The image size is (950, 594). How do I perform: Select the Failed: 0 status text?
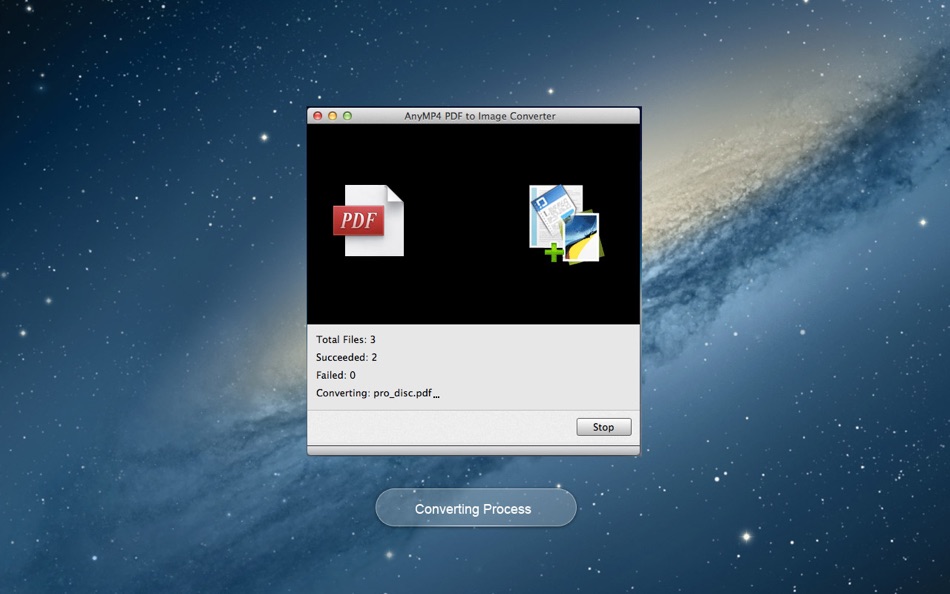(336, 375)
